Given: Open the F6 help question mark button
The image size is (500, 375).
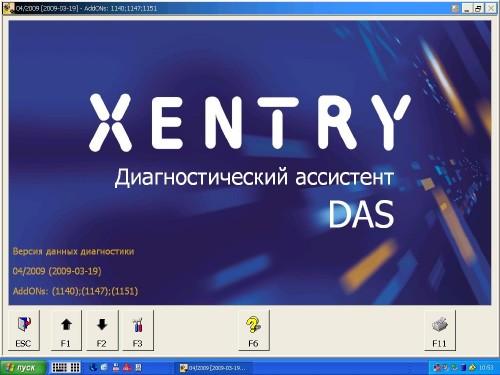Looking at the screenshot, I should point(254,330).
